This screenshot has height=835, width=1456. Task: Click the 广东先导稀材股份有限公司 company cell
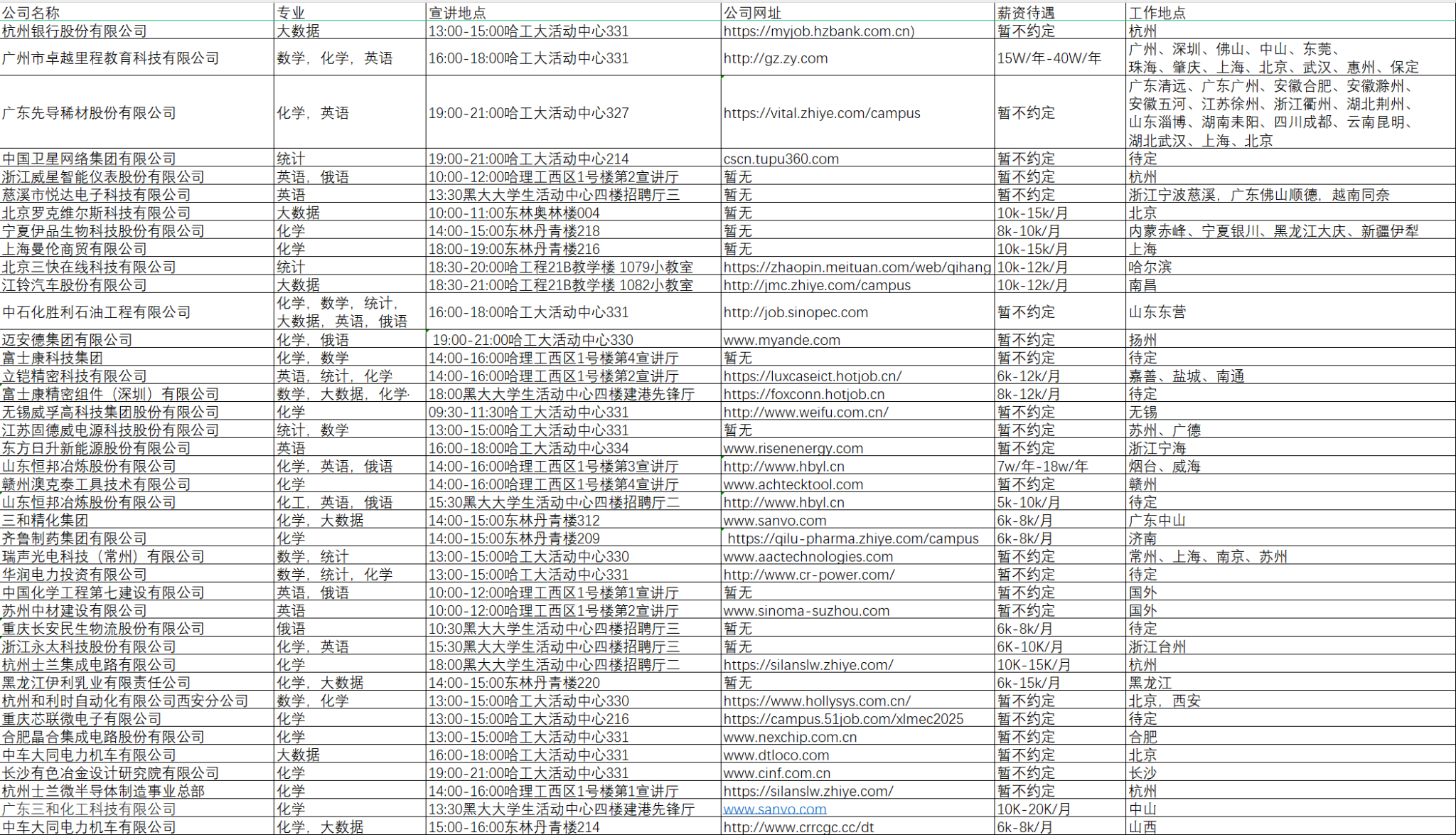tap(89, 113)
